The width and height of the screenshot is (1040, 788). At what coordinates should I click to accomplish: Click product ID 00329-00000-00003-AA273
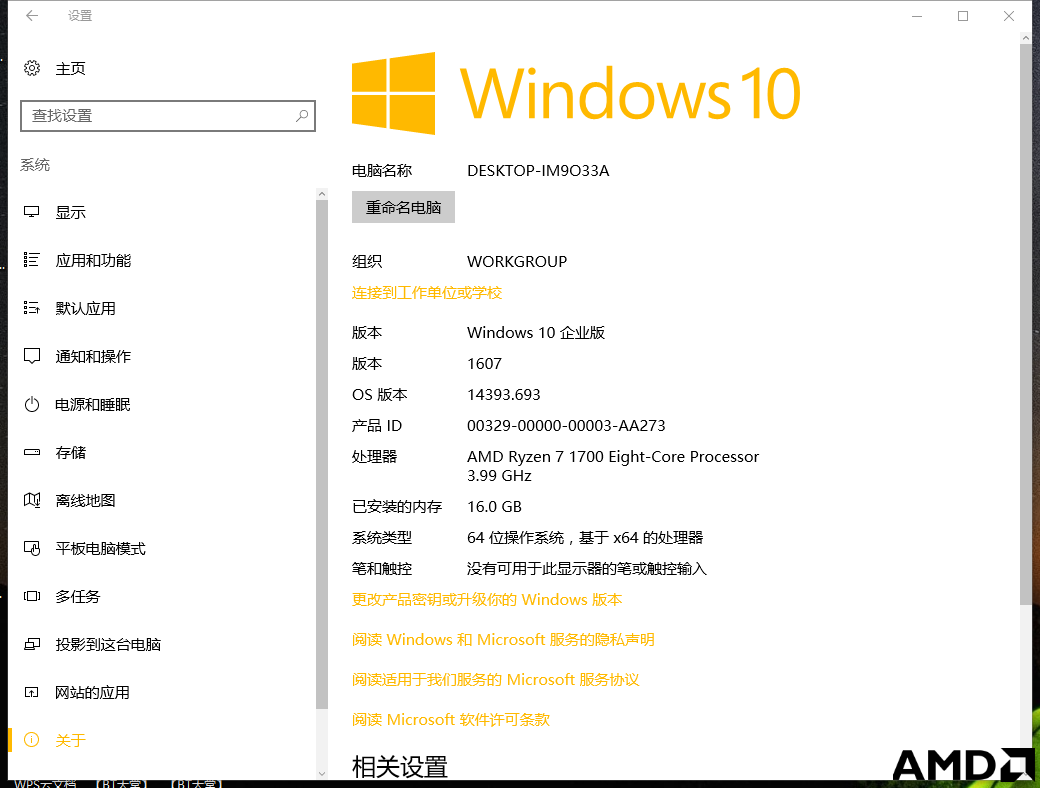click(566, 426)
